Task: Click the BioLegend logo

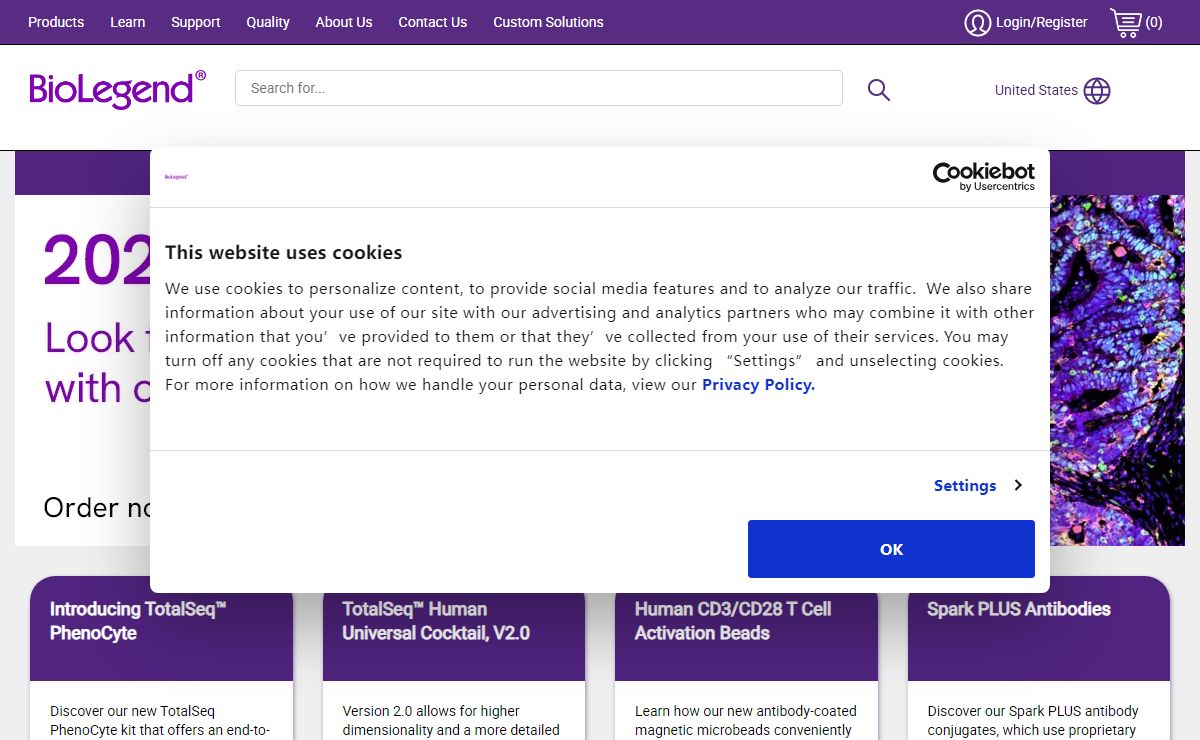Action: pos(118,89)
